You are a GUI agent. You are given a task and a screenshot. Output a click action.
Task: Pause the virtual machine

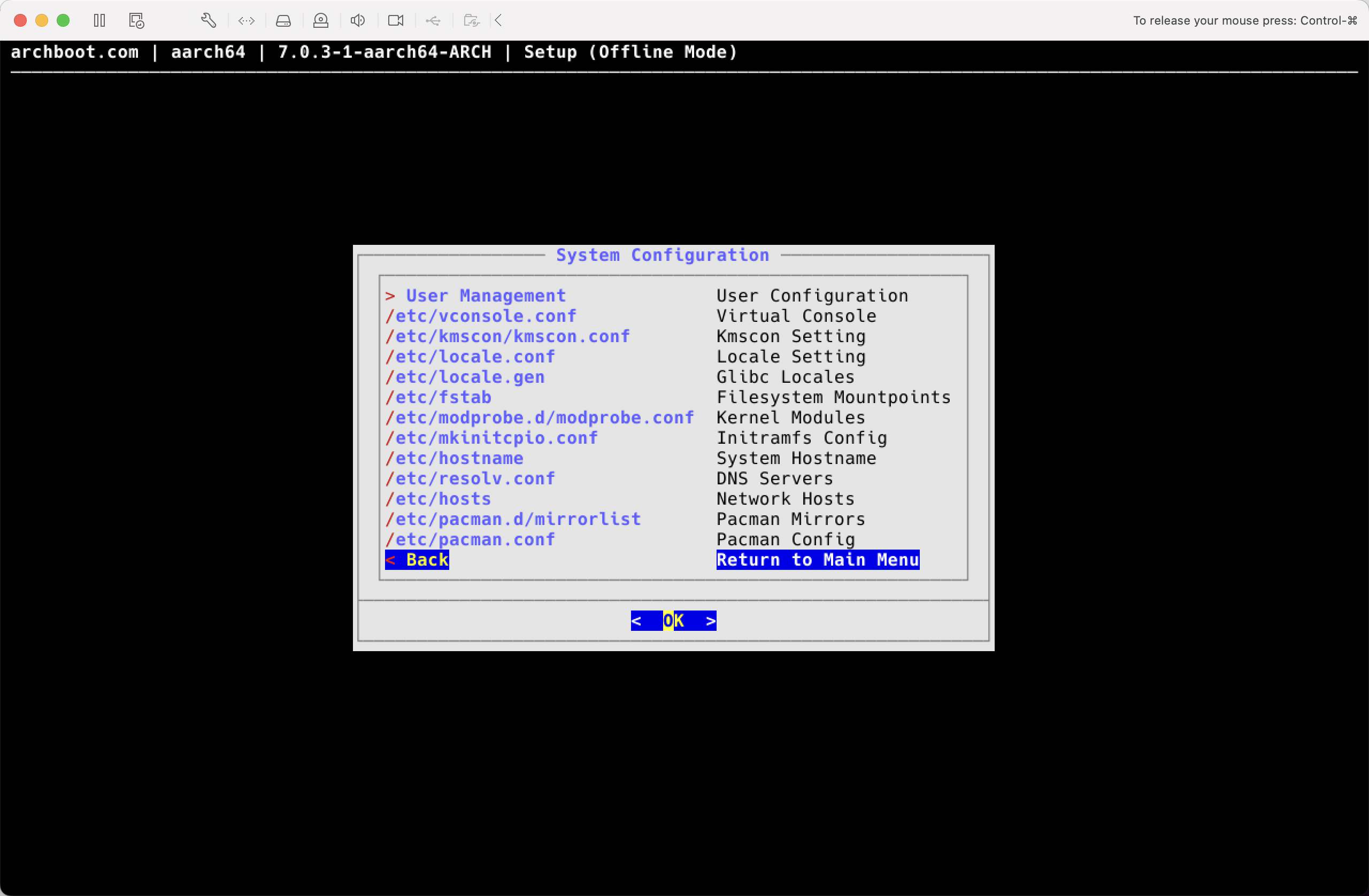99,21
